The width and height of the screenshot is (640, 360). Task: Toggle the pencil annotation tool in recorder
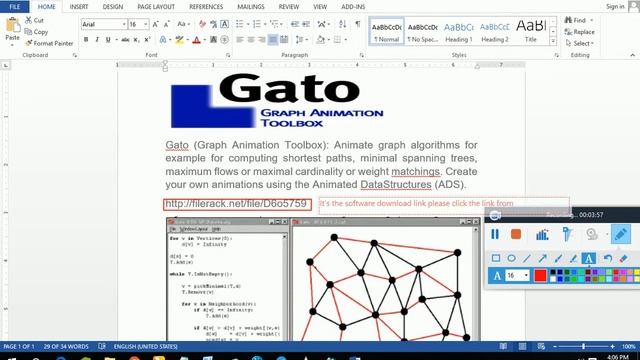[x=620, y=234]
